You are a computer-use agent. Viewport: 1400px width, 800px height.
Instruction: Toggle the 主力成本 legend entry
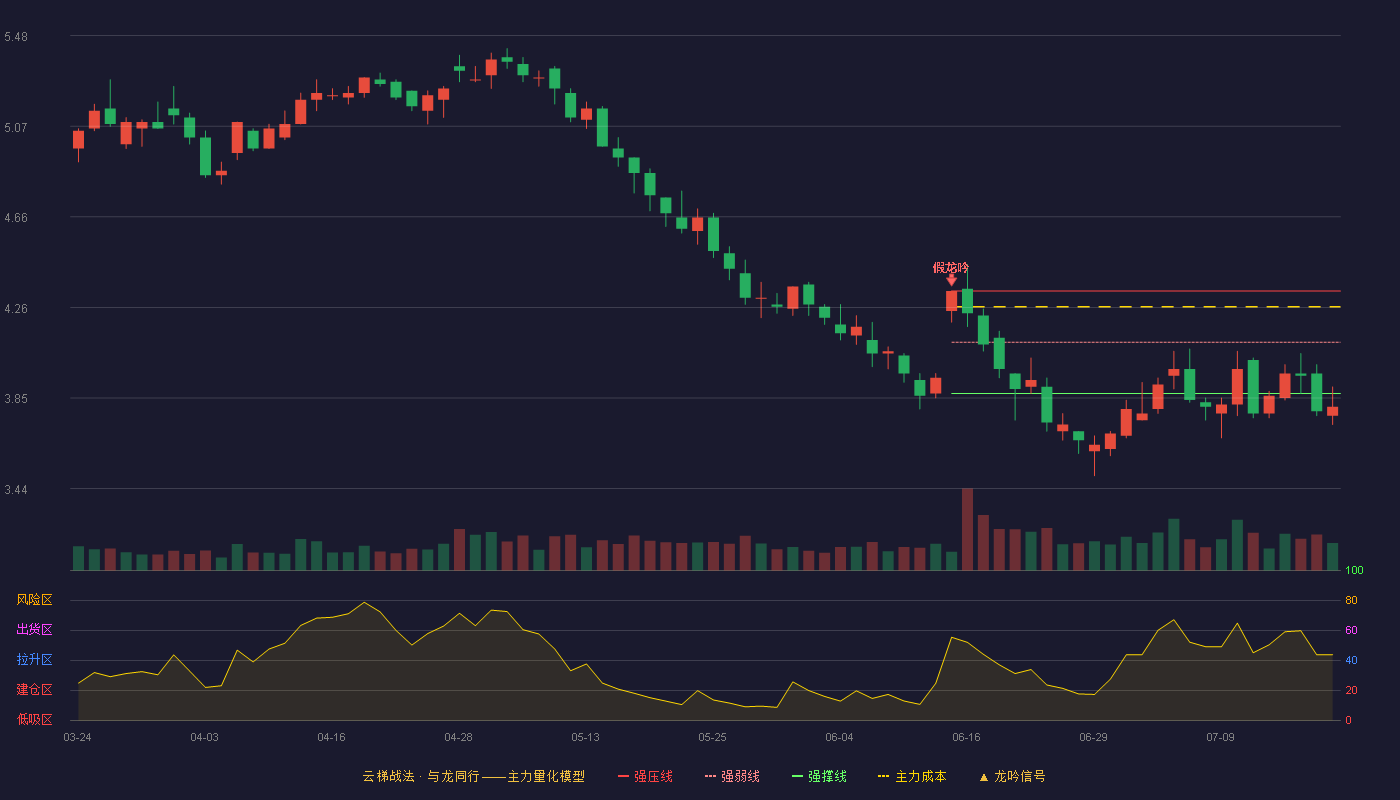pos(912,776)
